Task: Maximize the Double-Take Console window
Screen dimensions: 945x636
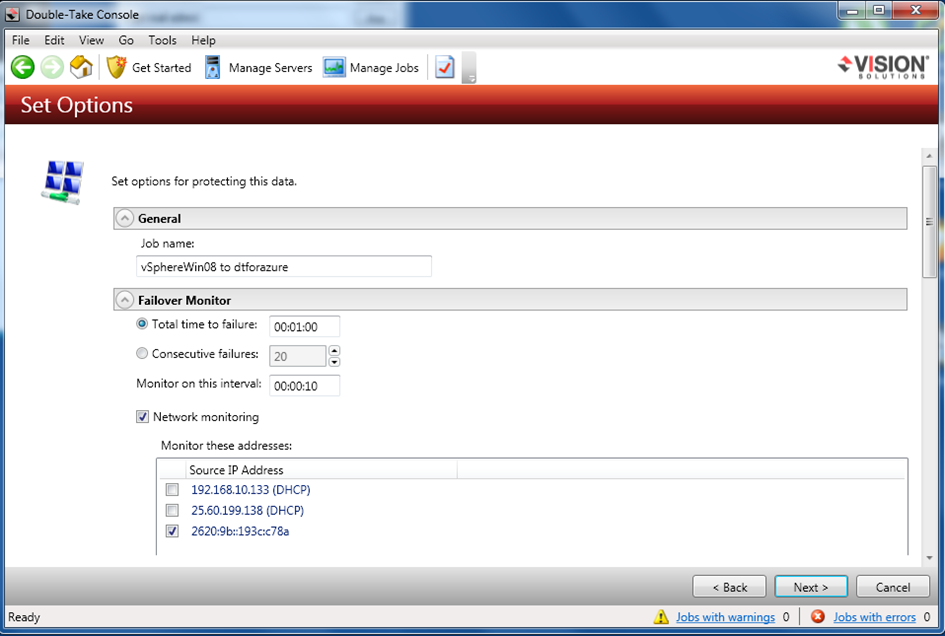Action: click(879, 10)
